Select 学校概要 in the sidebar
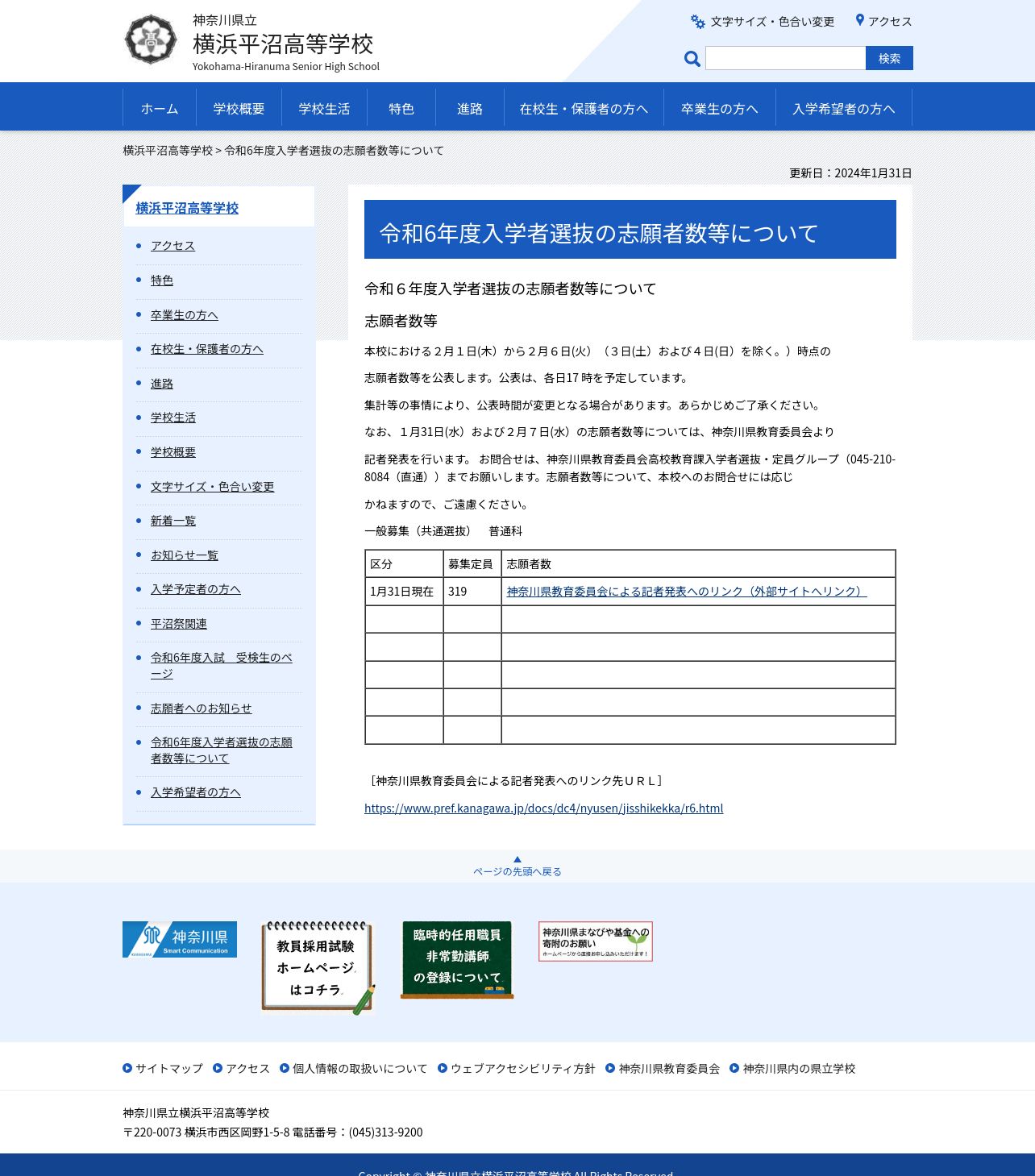1035x1176 pixels. pos(173,452)
